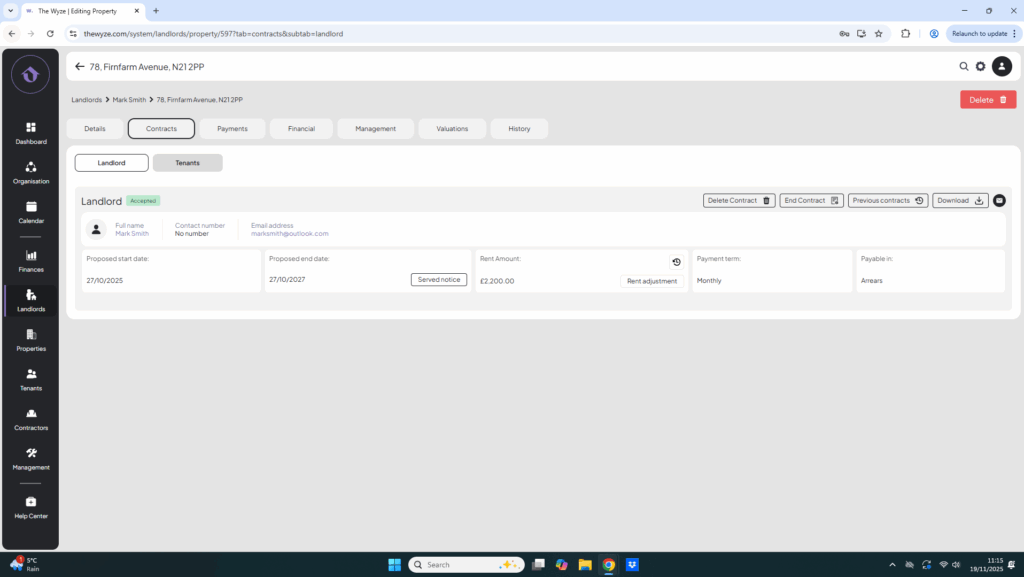Click the rent history clock icon
The image size is (1024, 577).
676,262
